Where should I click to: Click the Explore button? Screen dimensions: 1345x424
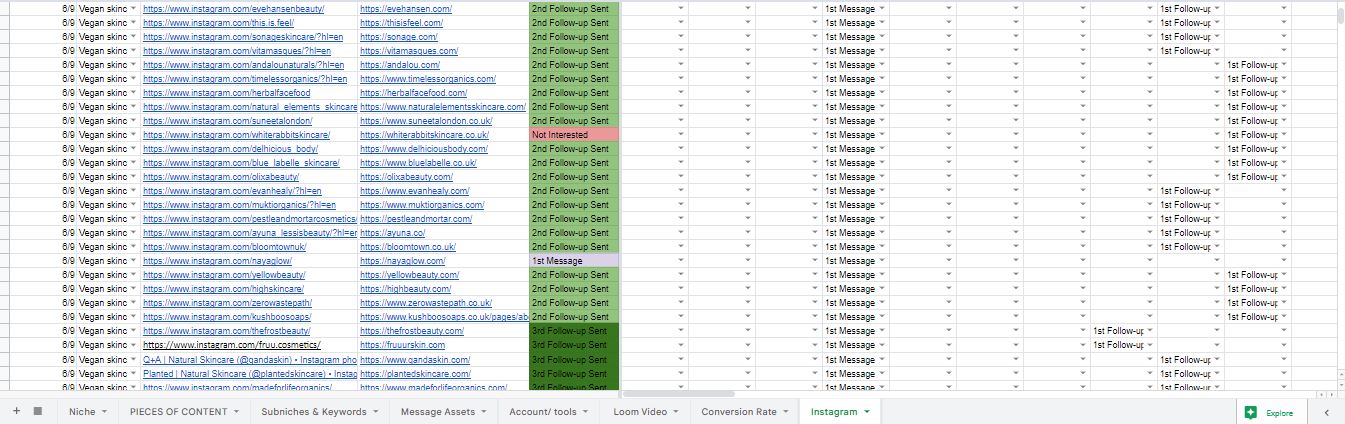coord(1269,412)
